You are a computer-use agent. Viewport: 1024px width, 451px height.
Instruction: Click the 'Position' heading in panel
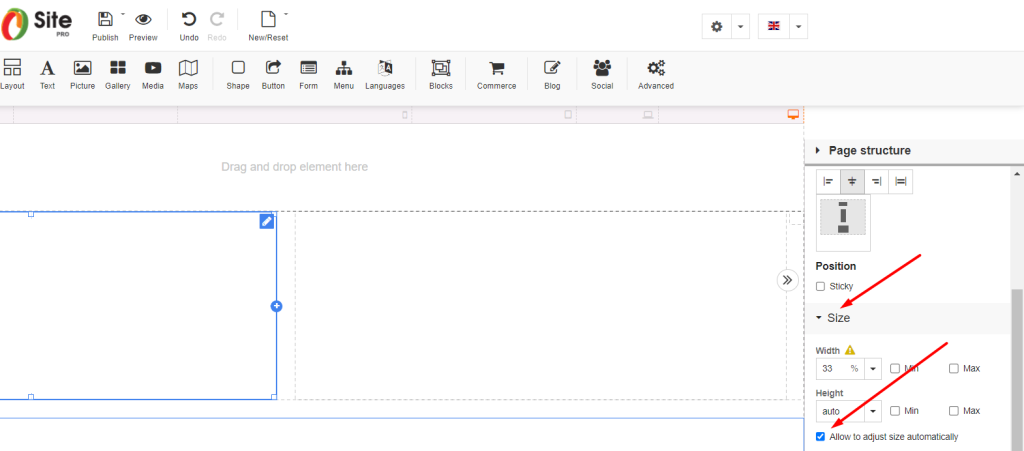tap(836, 266)
